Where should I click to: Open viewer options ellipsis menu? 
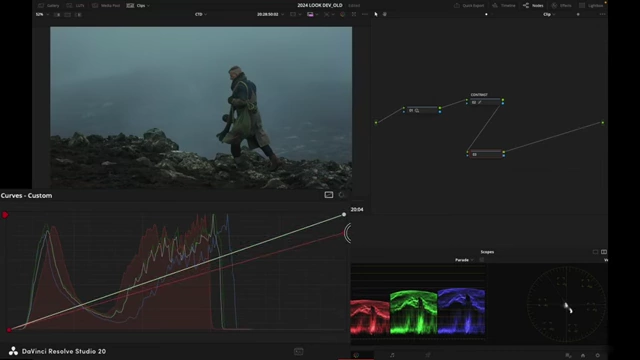364,14
